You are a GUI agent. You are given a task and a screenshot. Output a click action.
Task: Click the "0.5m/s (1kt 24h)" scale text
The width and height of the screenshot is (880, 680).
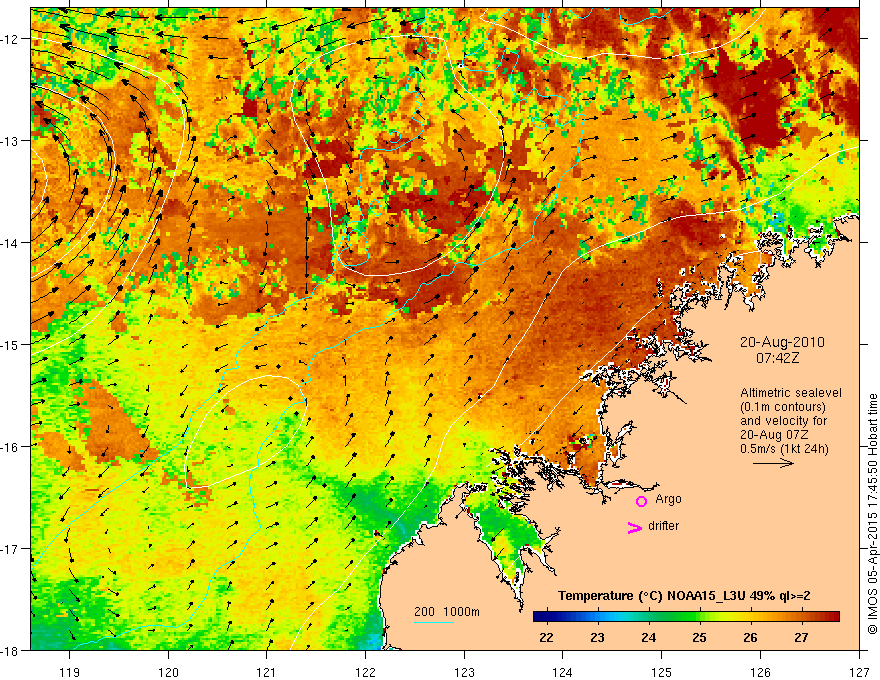[785, 449]
